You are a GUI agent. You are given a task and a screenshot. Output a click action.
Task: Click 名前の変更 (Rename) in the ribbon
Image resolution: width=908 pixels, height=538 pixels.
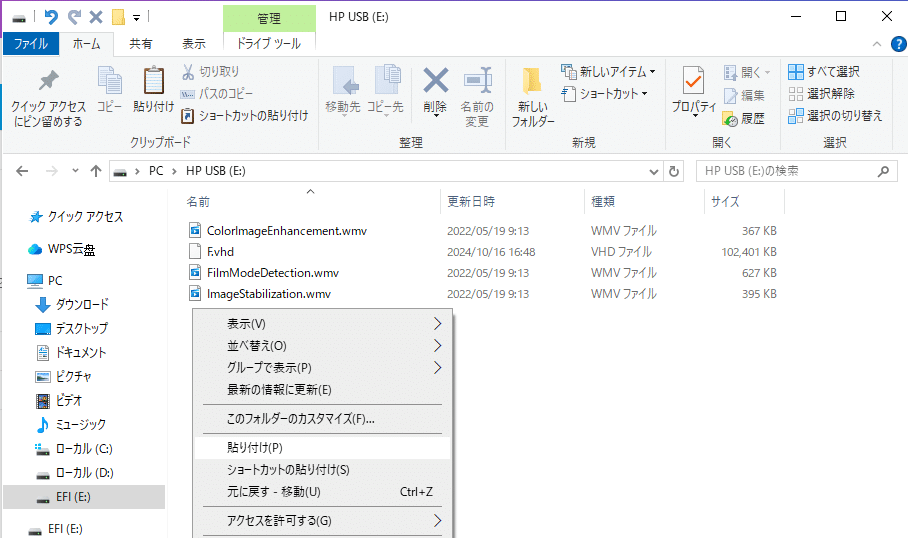(x=477, y=97)
